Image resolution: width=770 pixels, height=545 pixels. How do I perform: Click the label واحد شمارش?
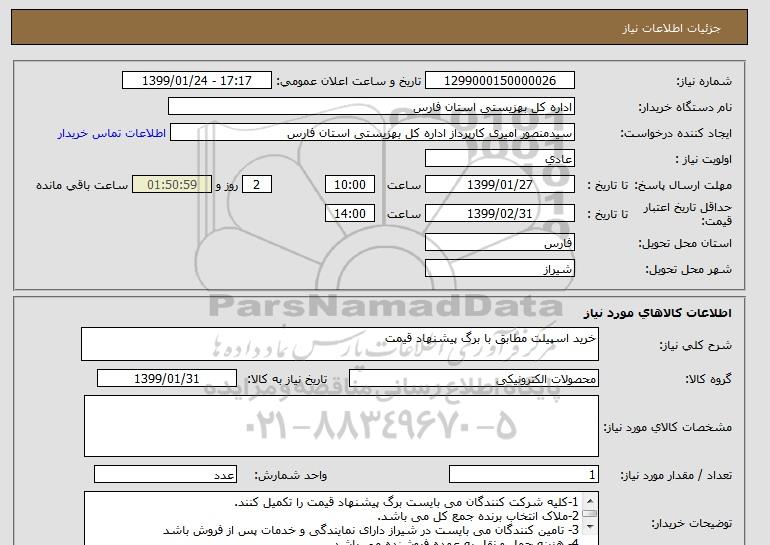(290, 475)
